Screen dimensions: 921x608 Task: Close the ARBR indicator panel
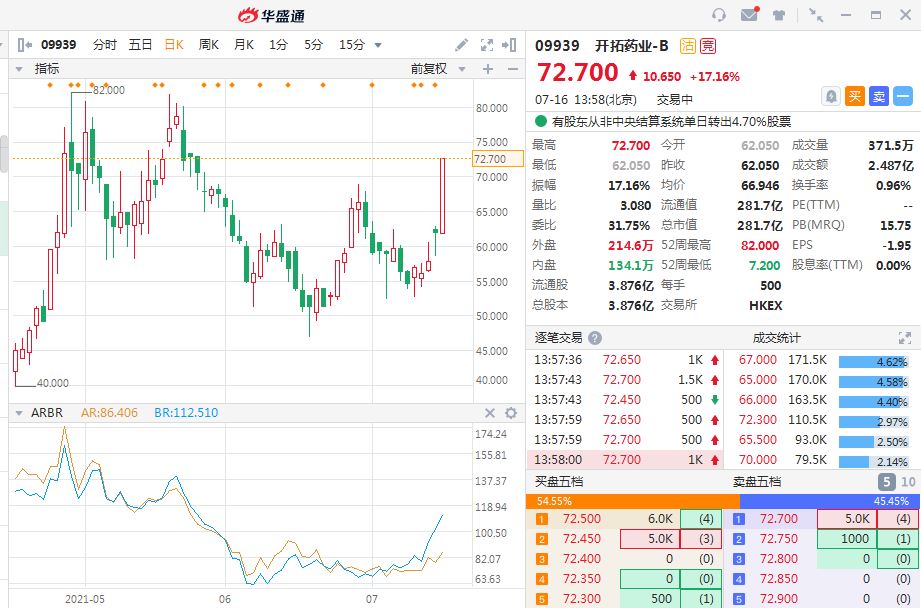[490, 413]
